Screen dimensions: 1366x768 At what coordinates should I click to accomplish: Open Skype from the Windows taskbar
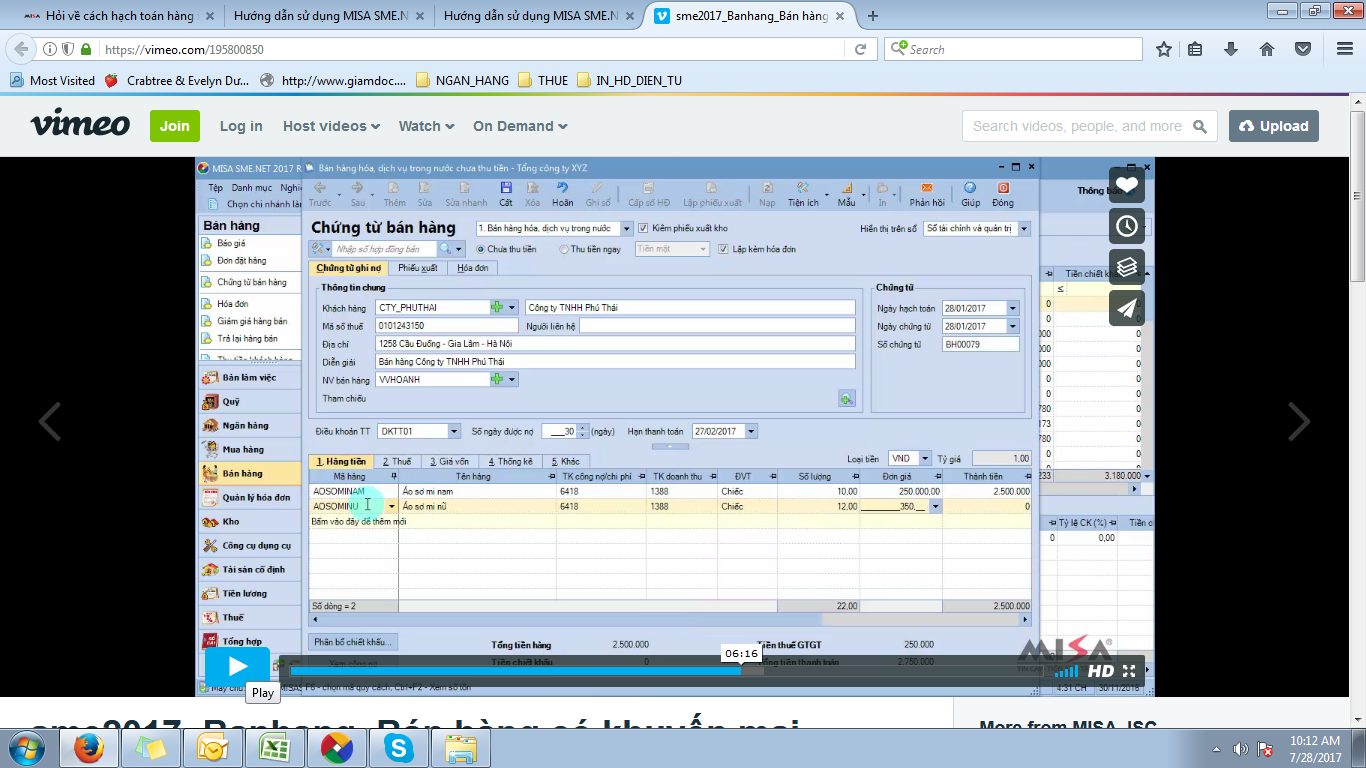tap(399, 748)
